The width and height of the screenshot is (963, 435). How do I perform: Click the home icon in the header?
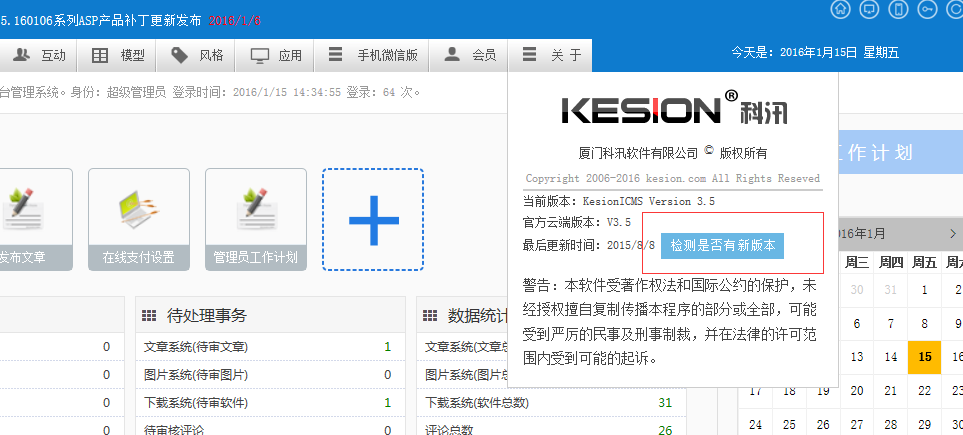tap(841, 10)
